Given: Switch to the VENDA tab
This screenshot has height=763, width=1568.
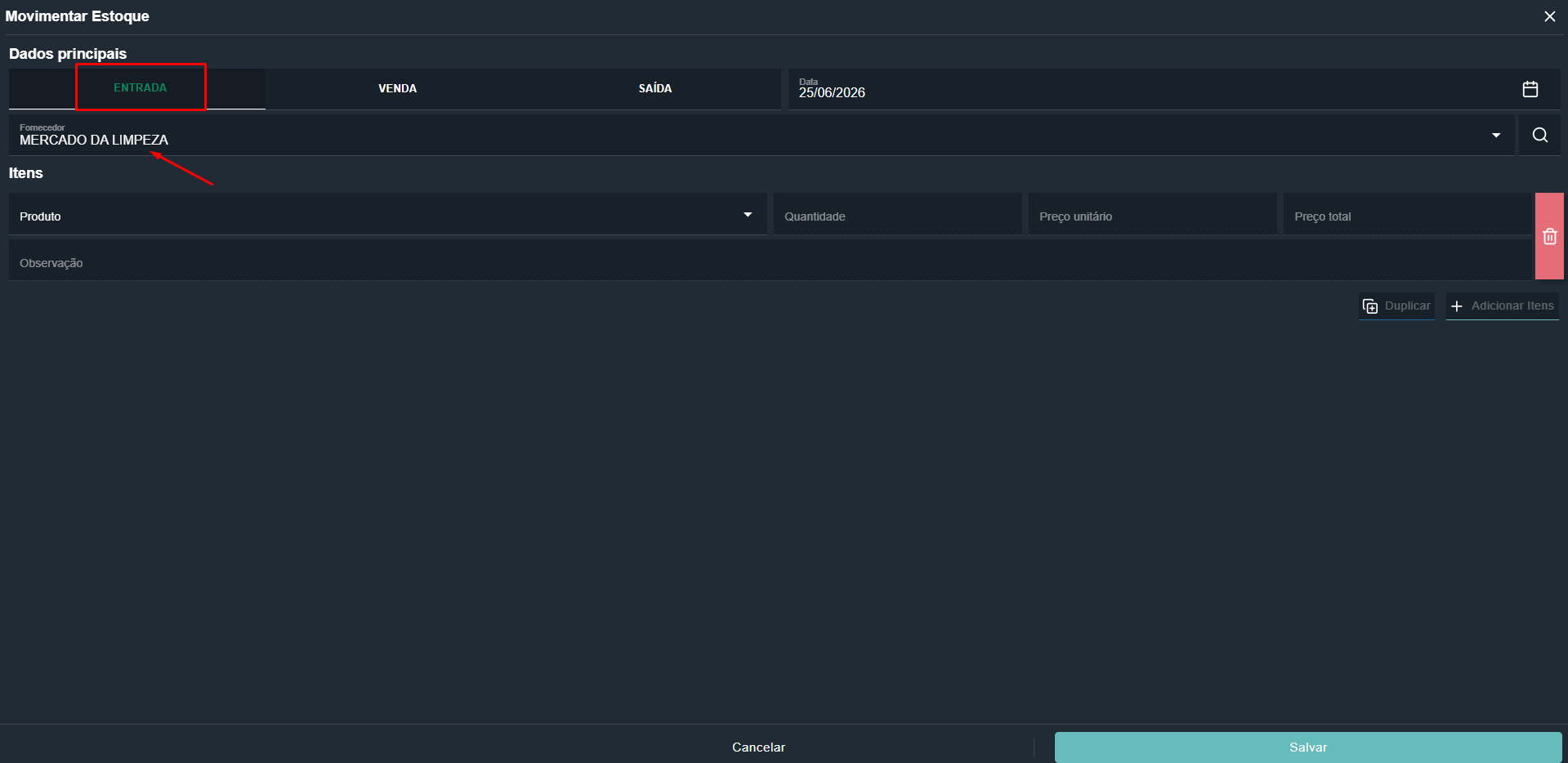Looking at the screenshot, I should 398,88.
